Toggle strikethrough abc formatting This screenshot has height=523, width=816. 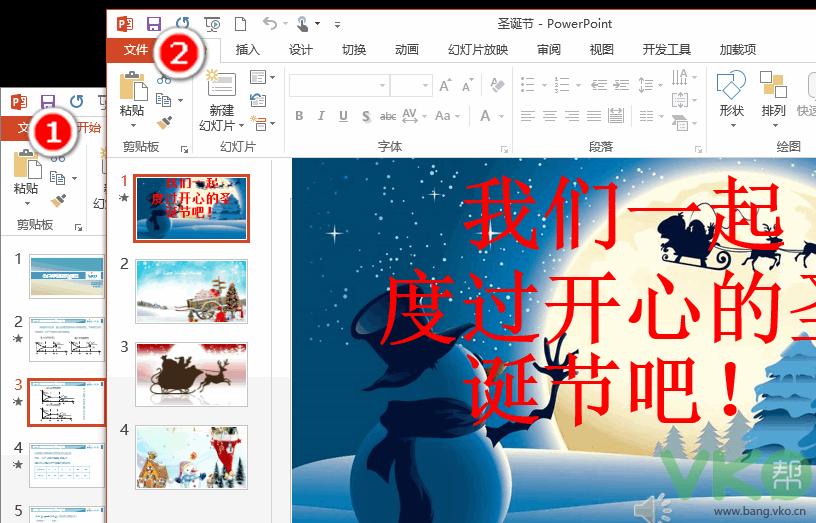click(388, 116)
